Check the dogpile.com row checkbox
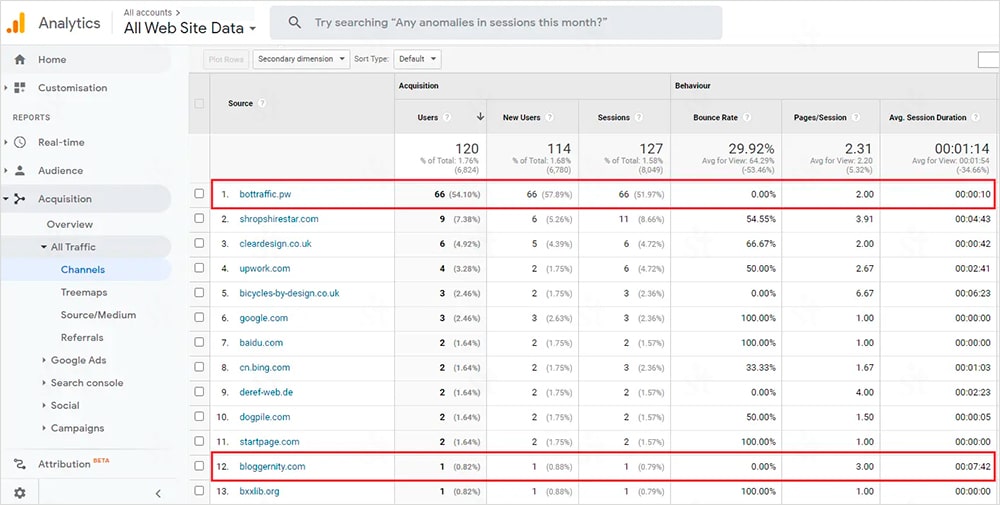 click(x=199, y=417)
